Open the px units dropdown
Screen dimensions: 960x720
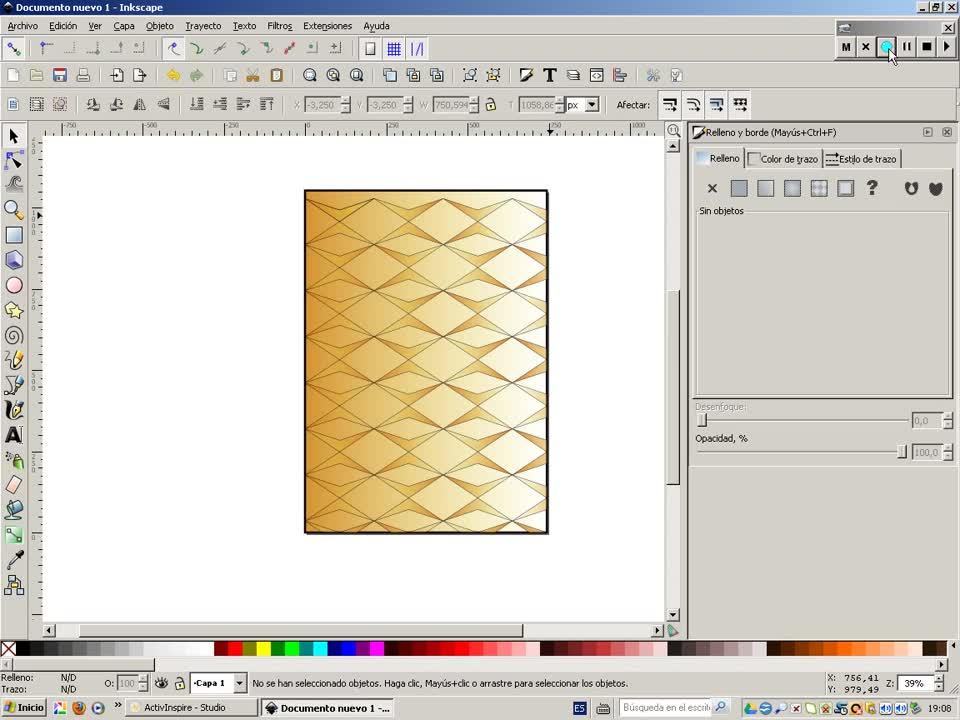(x=592, y=104)
